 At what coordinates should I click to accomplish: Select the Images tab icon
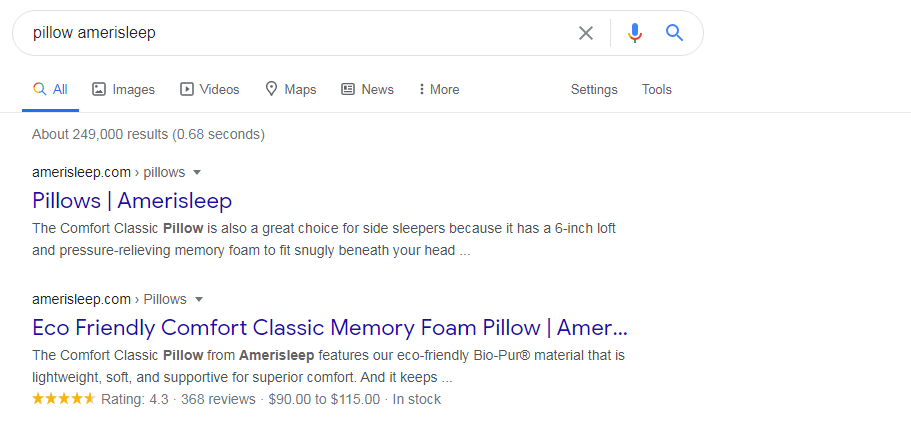click(99, 89)
